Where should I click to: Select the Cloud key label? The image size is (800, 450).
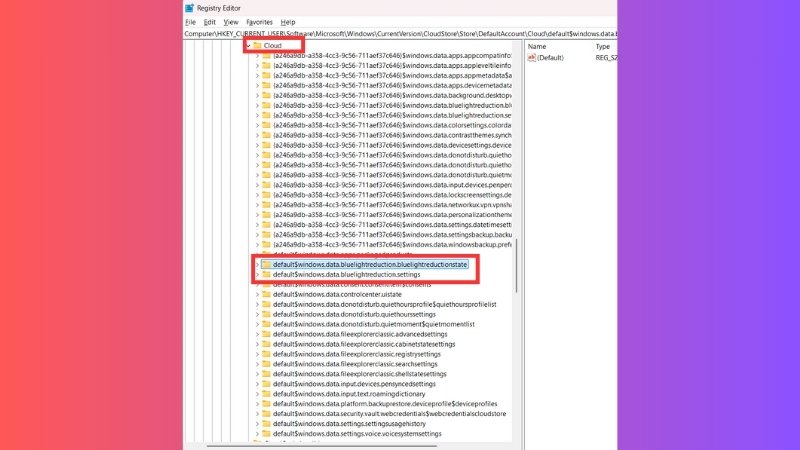[x=272, y=45]
